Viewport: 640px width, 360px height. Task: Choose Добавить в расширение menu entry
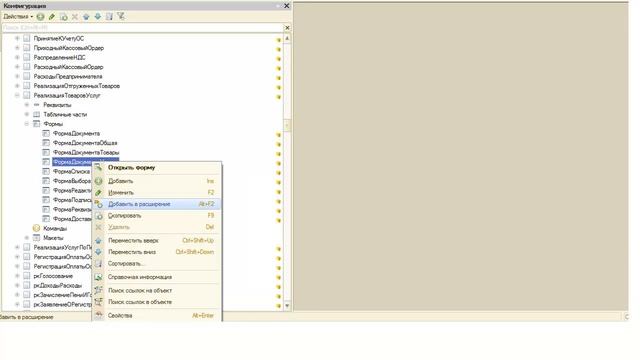(157, 204)
